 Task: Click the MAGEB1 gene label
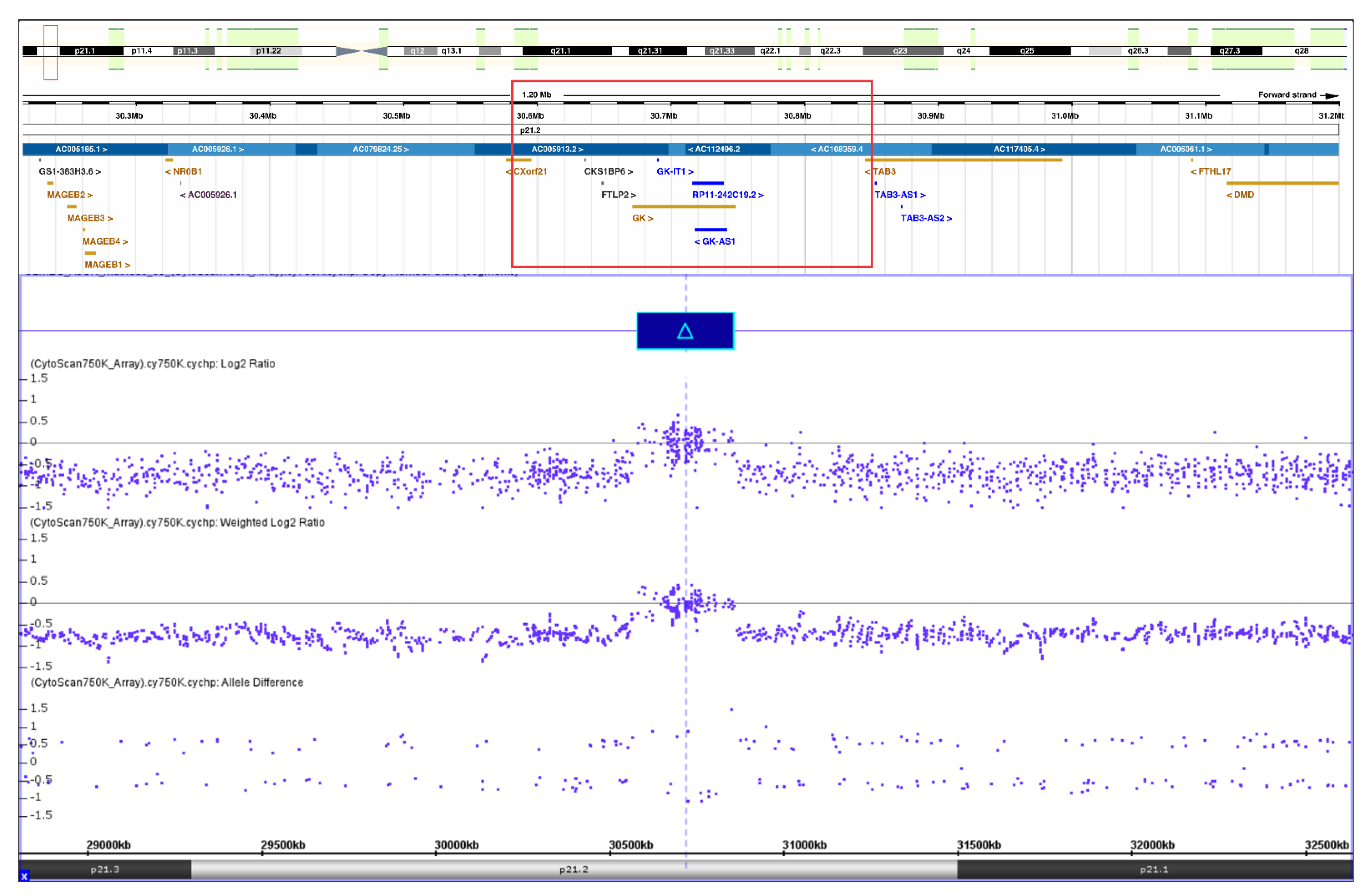[x=108, y=265]
